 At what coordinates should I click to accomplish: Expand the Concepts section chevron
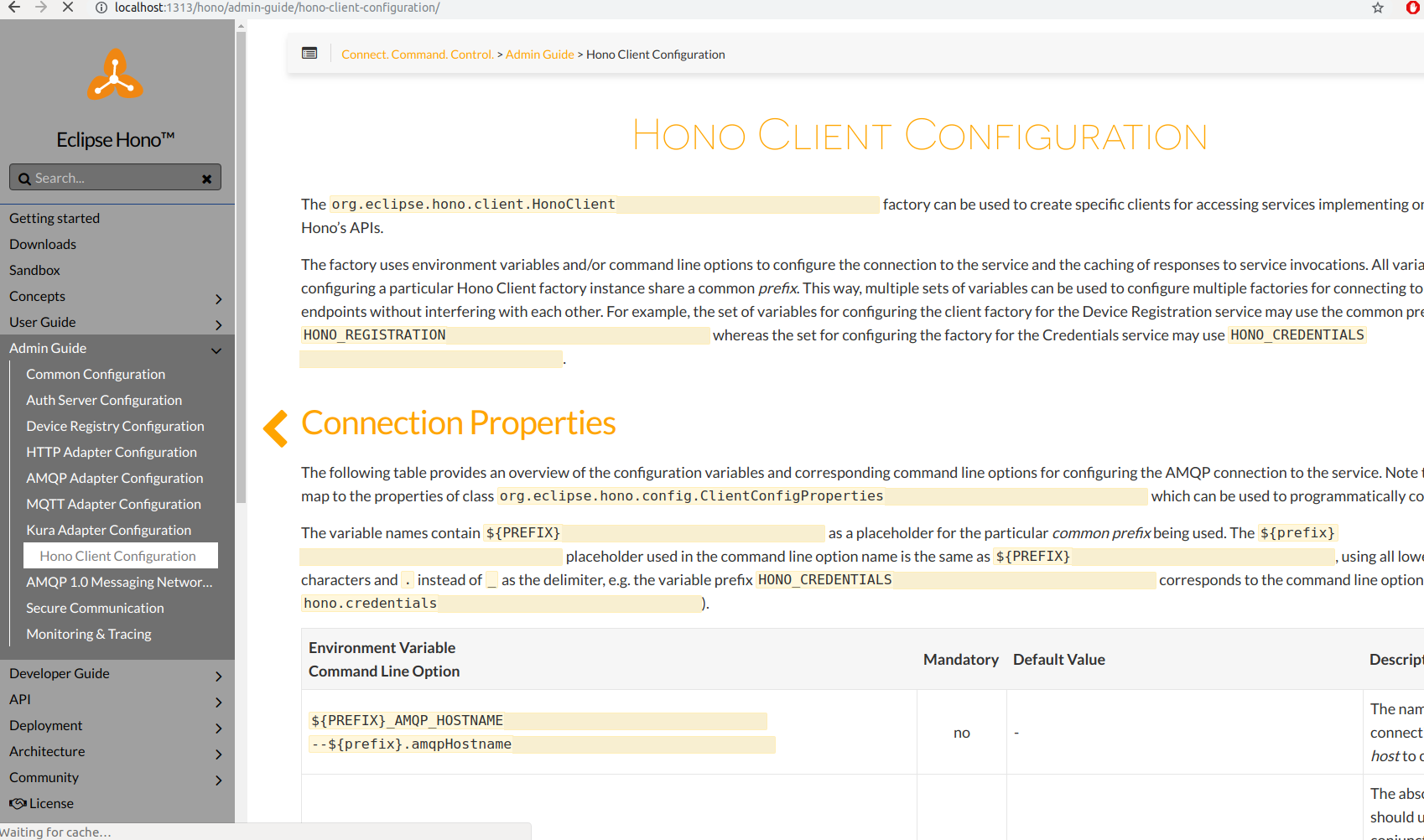[219, 298]
